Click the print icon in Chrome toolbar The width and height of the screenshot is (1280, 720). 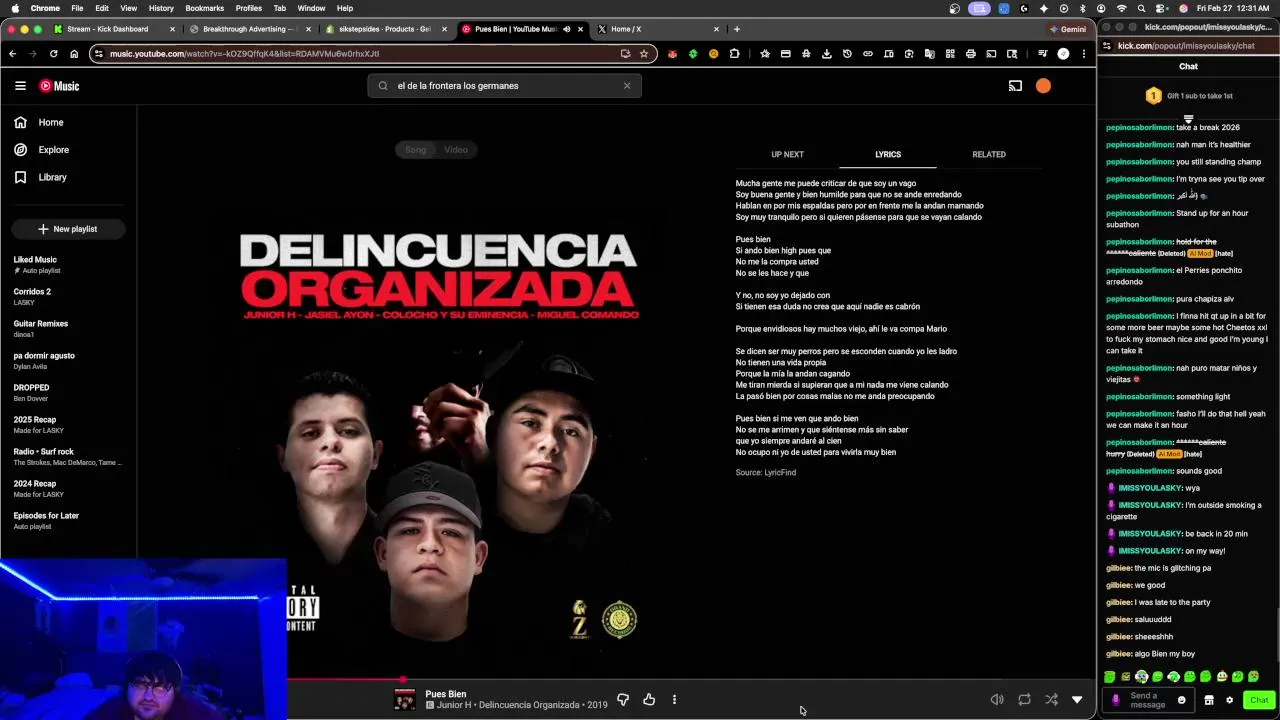970,54
